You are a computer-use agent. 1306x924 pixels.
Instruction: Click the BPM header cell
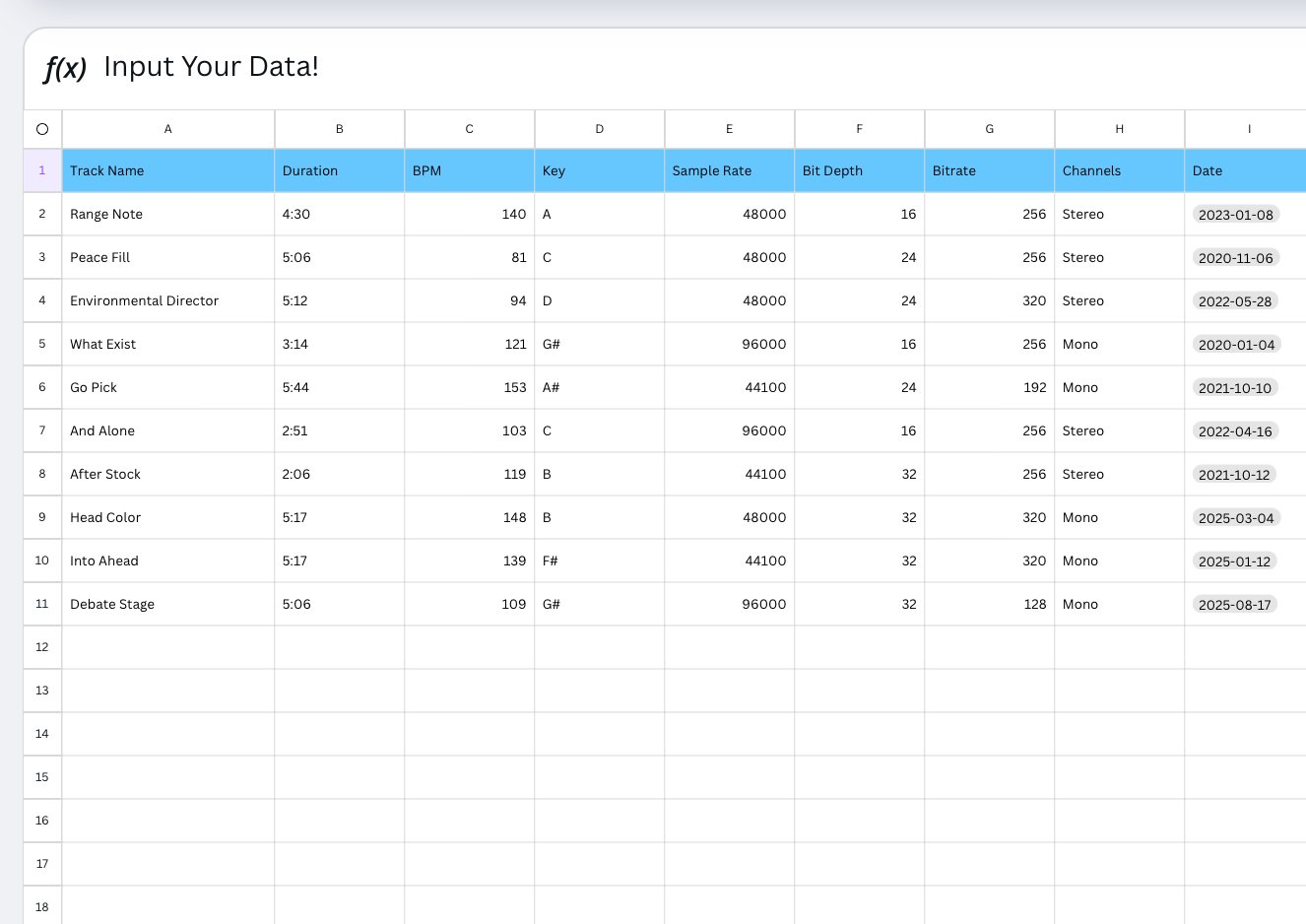pos(470,170)
